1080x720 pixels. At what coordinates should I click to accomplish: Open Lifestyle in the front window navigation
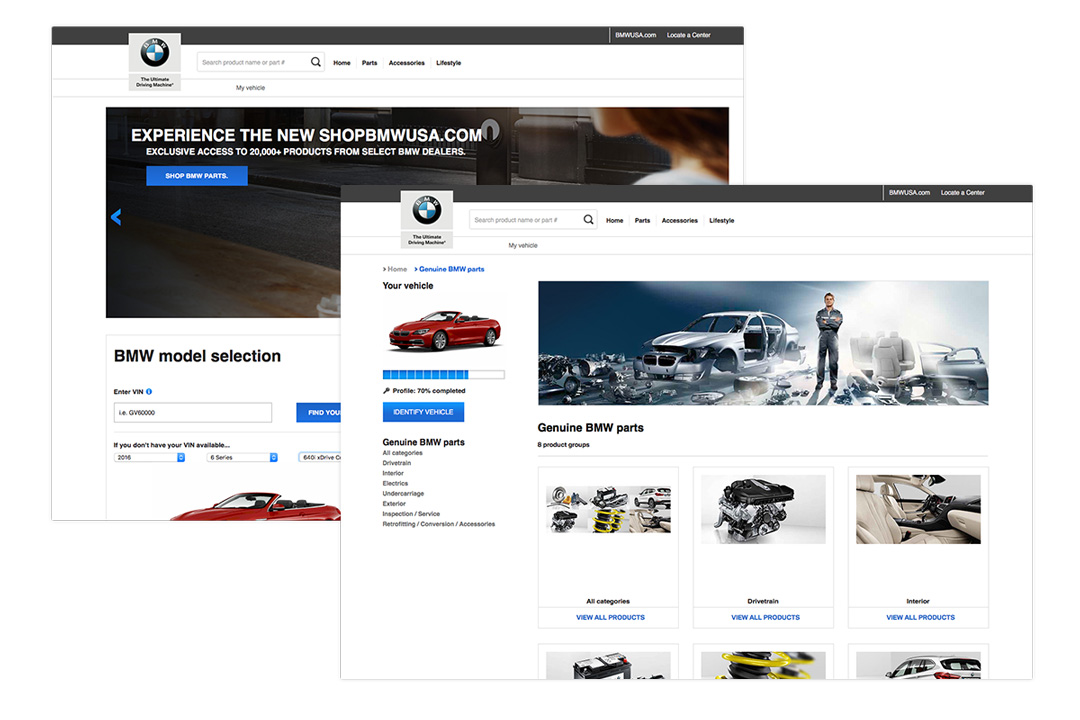pos(721,220)
